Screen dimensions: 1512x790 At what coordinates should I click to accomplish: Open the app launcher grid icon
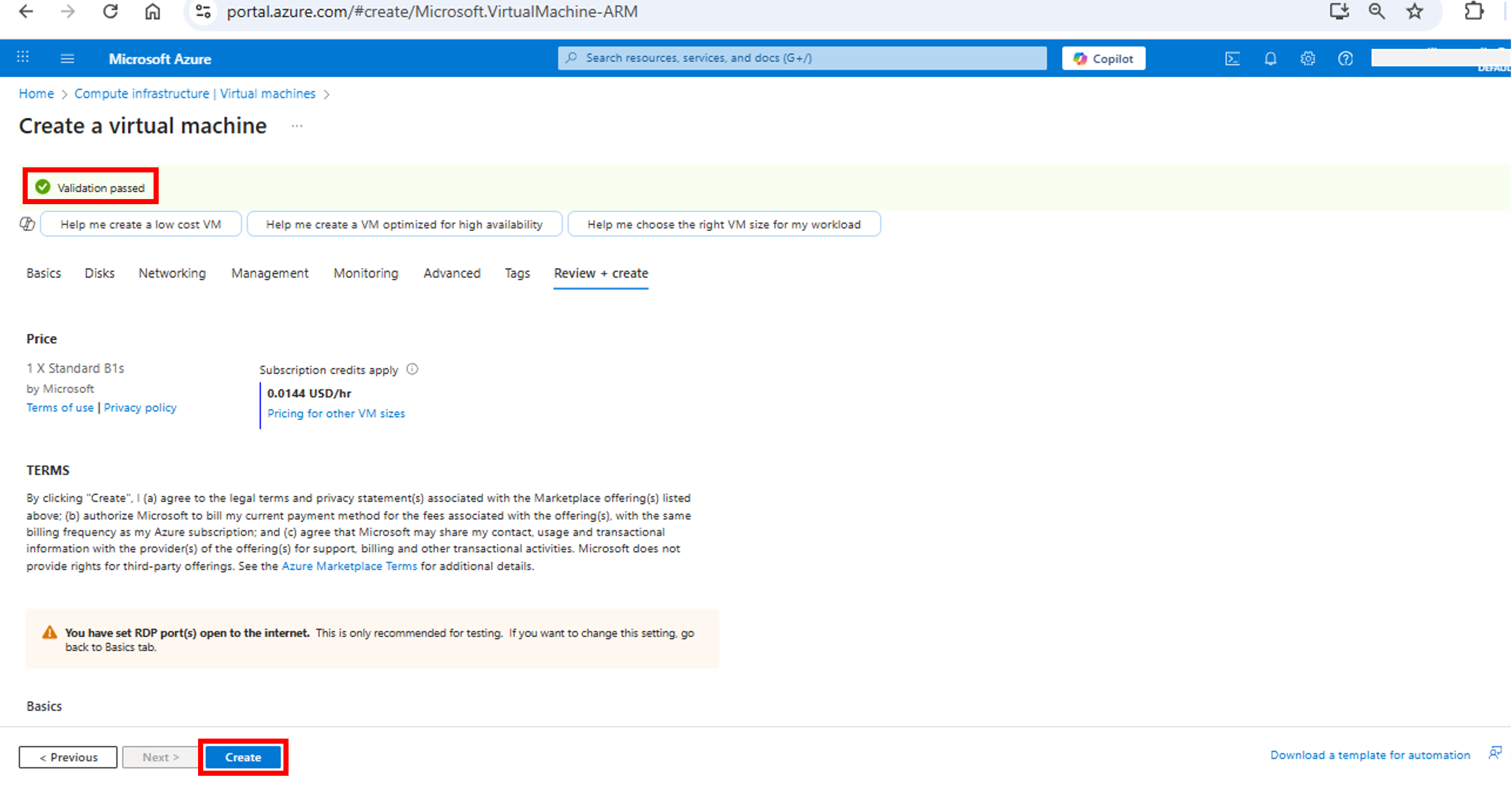tap(23, 58)
